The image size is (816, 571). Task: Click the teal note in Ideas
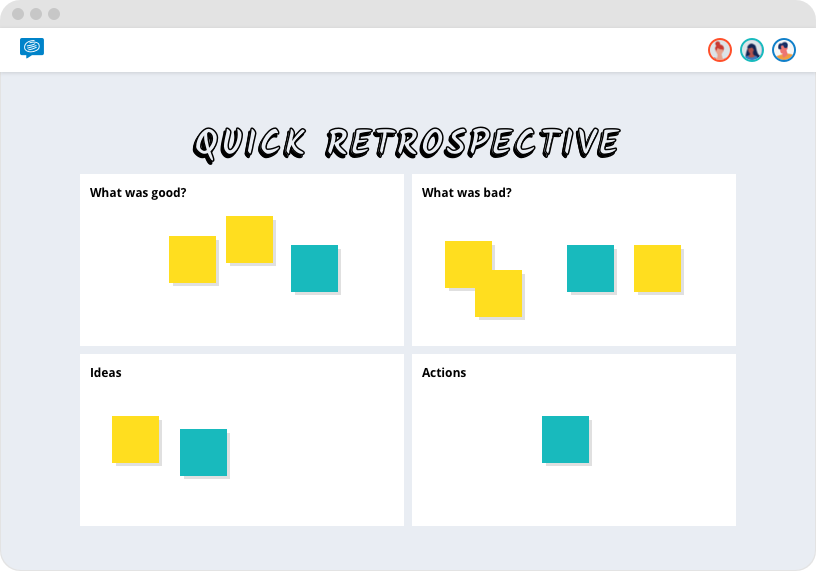point(203,452)
